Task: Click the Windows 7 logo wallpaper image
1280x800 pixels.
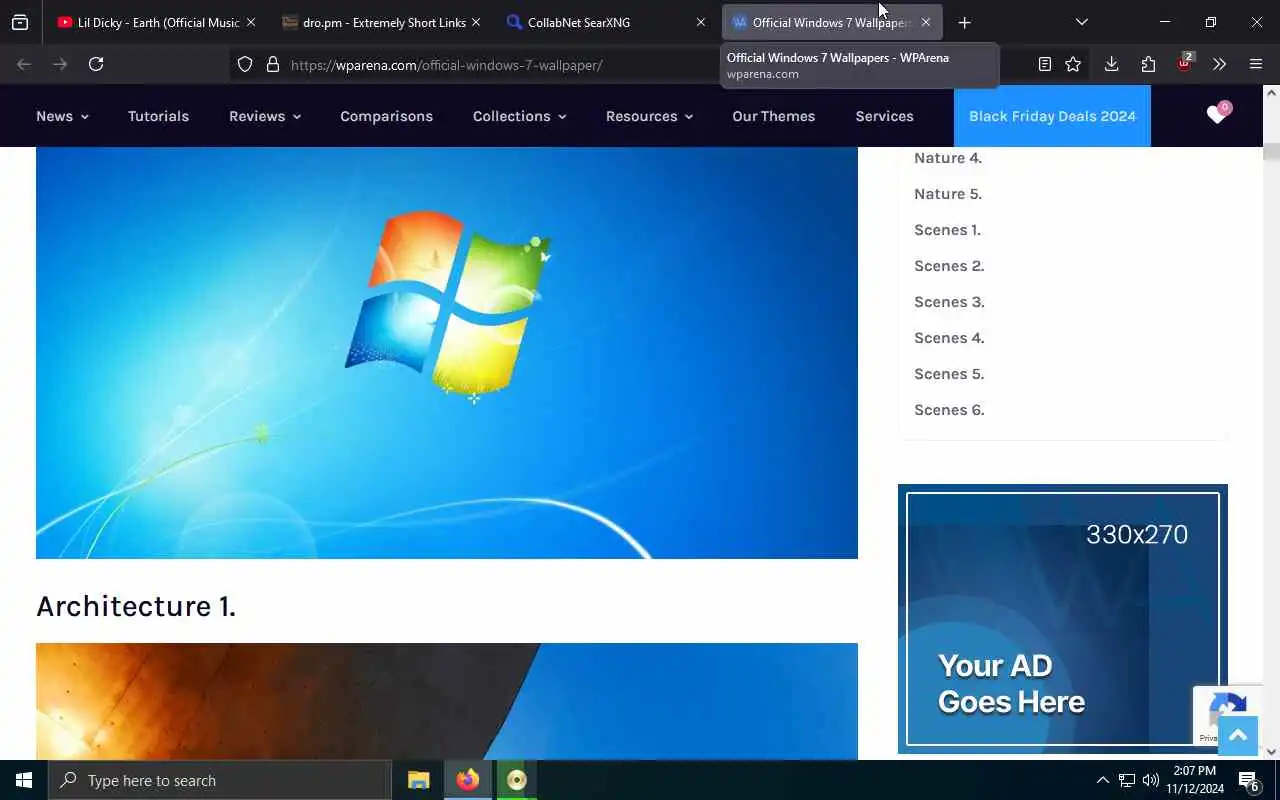Action: (x=447, y=353)
